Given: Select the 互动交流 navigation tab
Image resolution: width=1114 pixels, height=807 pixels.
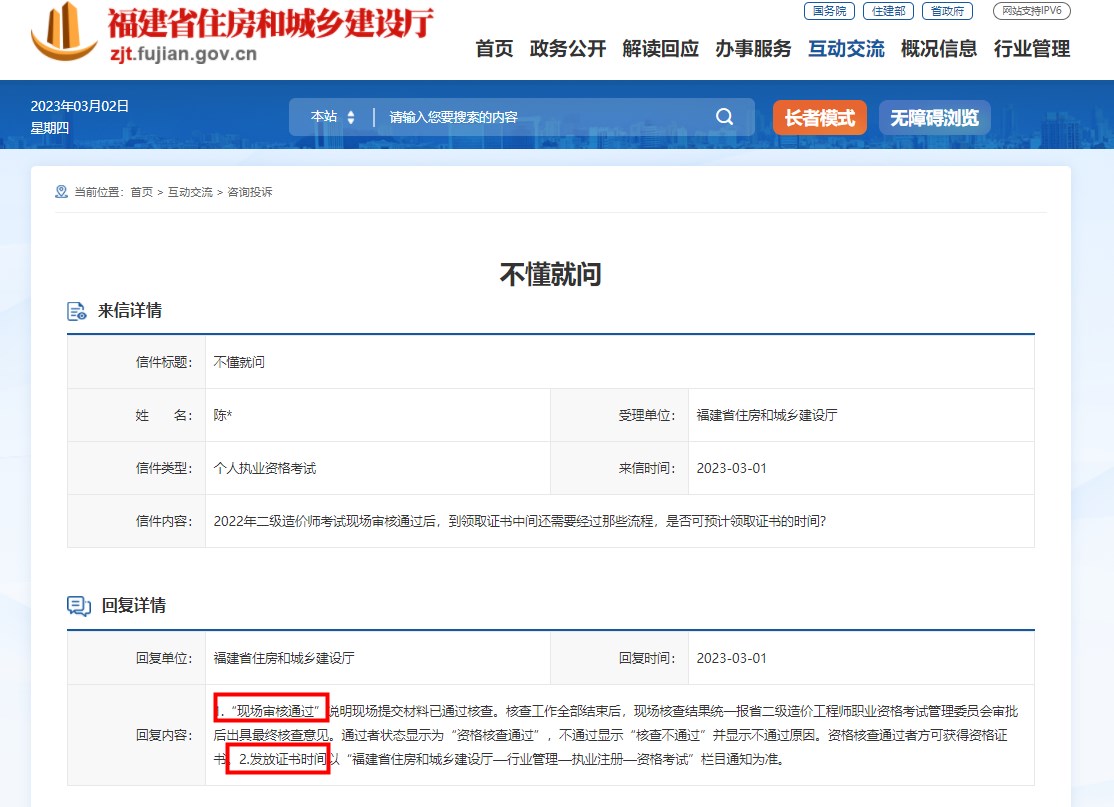Looking at the screenshot, I should [846, 49].
